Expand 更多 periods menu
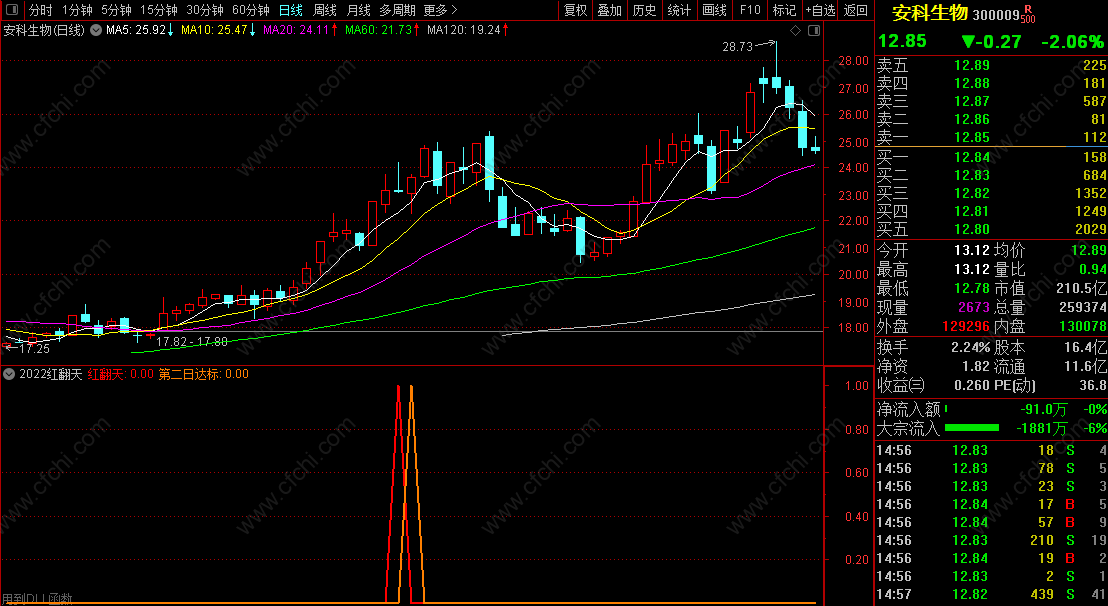 [x=440, y=10]
